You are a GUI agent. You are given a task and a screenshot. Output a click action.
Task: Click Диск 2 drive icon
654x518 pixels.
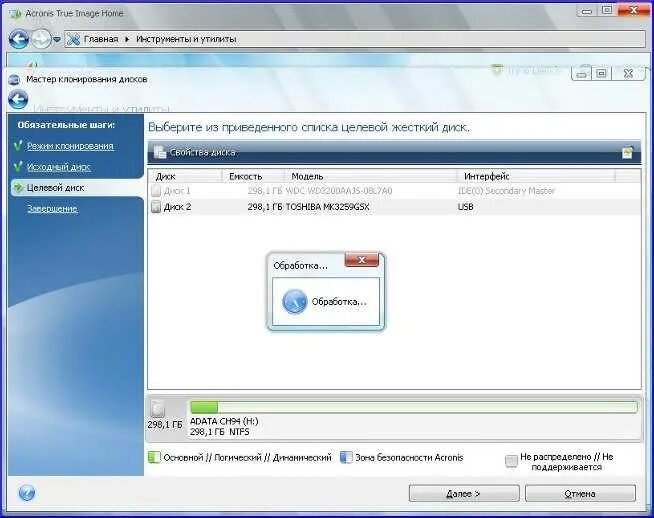(x=156, y=206)
